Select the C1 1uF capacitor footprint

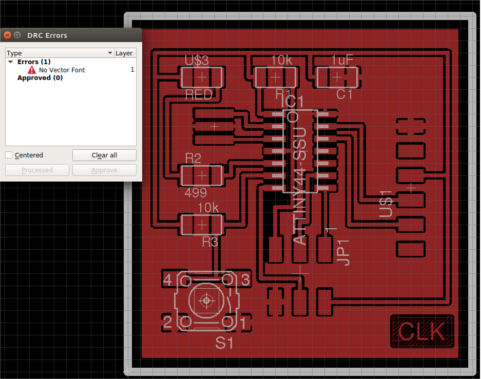point(337,77)
